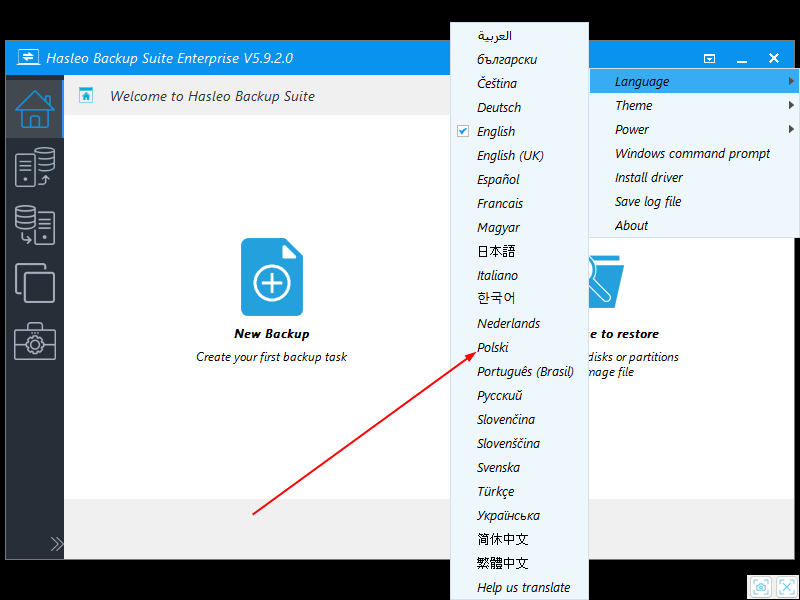Click the exit fullscreen icon at bottom right
This screenshot has width=800, height=600.
[x=786, y=587]
